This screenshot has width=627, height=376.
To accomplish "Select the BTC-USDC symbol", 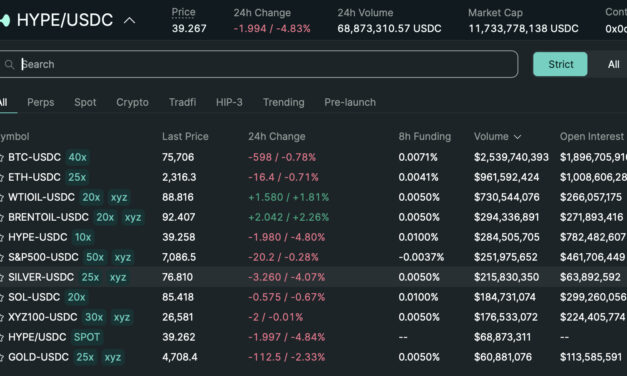I will [34, 157].
